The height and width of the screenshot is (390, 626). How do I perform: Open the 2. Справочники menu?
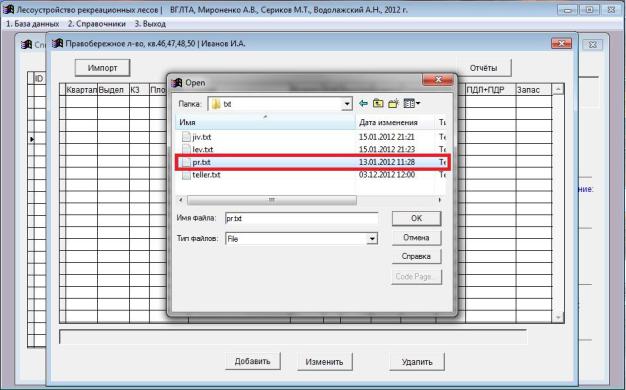96,24
